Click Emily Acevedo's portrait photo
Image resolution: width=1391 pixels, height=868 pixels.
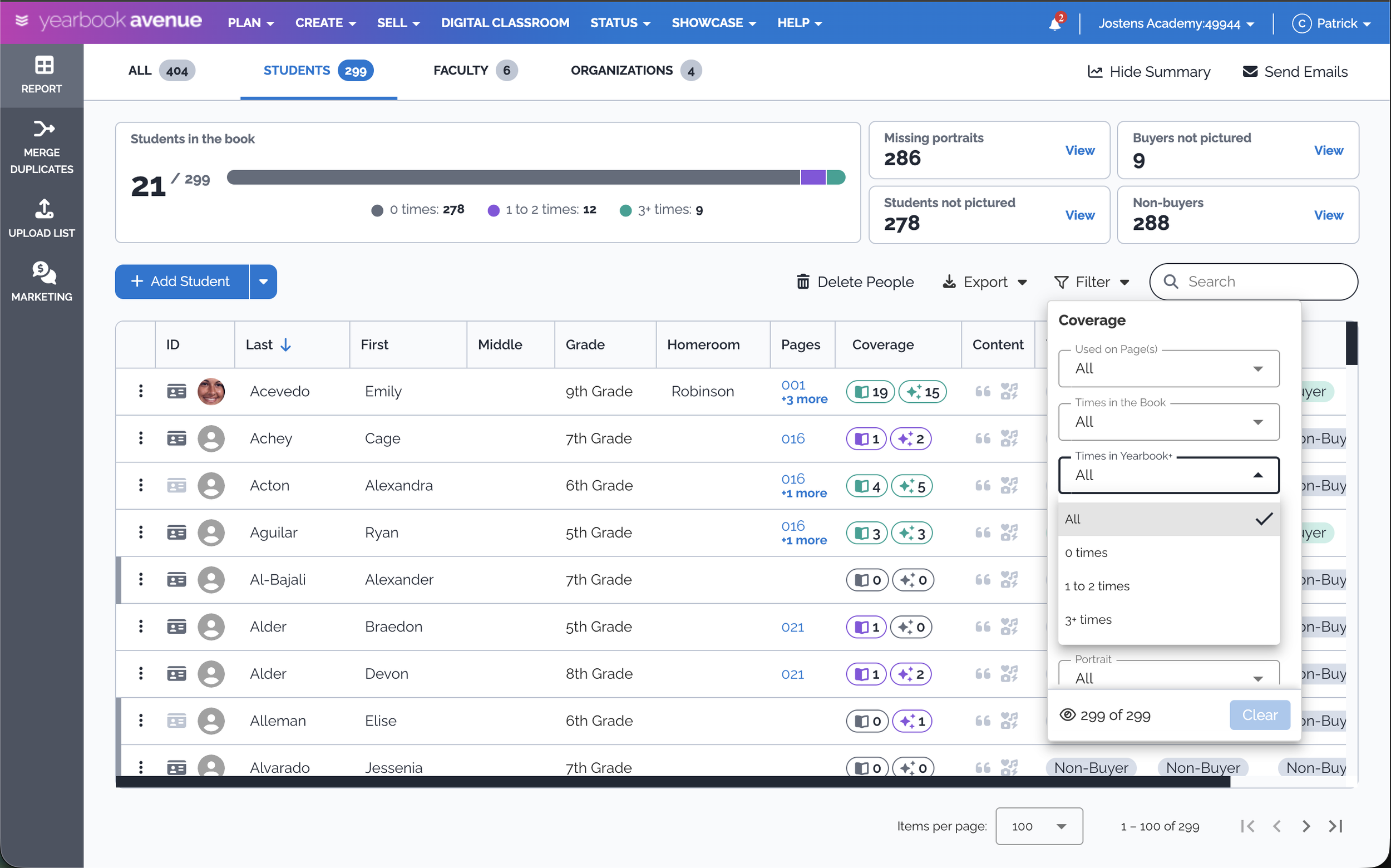point(211,392)
